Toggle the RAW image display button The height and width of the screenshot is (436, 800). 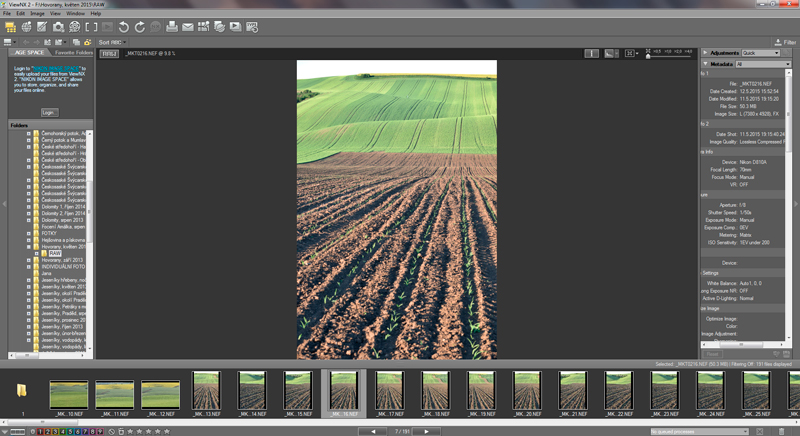tap(109, 54)
